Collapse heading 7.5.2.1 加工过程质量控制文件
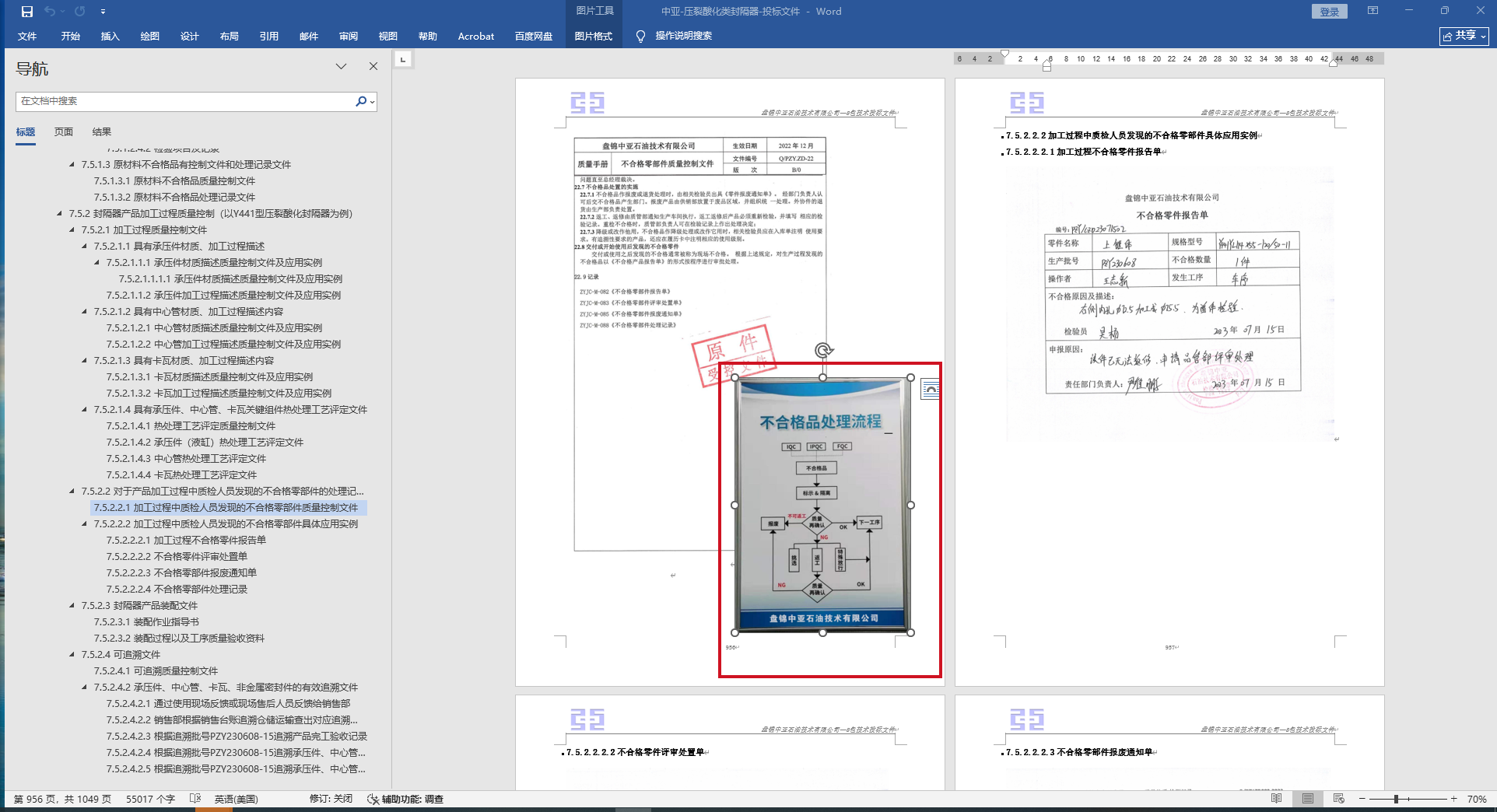Screen dimensions: 1497x812 tap(72, 230)
